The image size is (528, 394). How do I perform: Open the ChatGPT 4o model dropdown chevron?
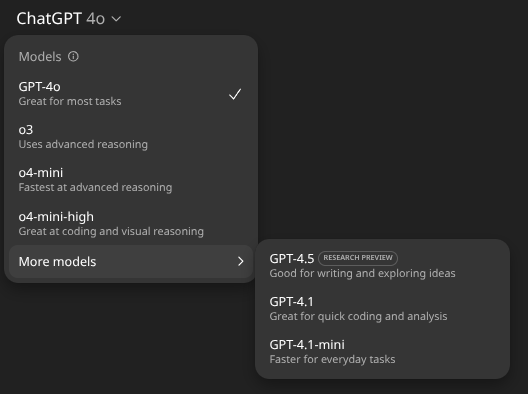pos(116,19)
